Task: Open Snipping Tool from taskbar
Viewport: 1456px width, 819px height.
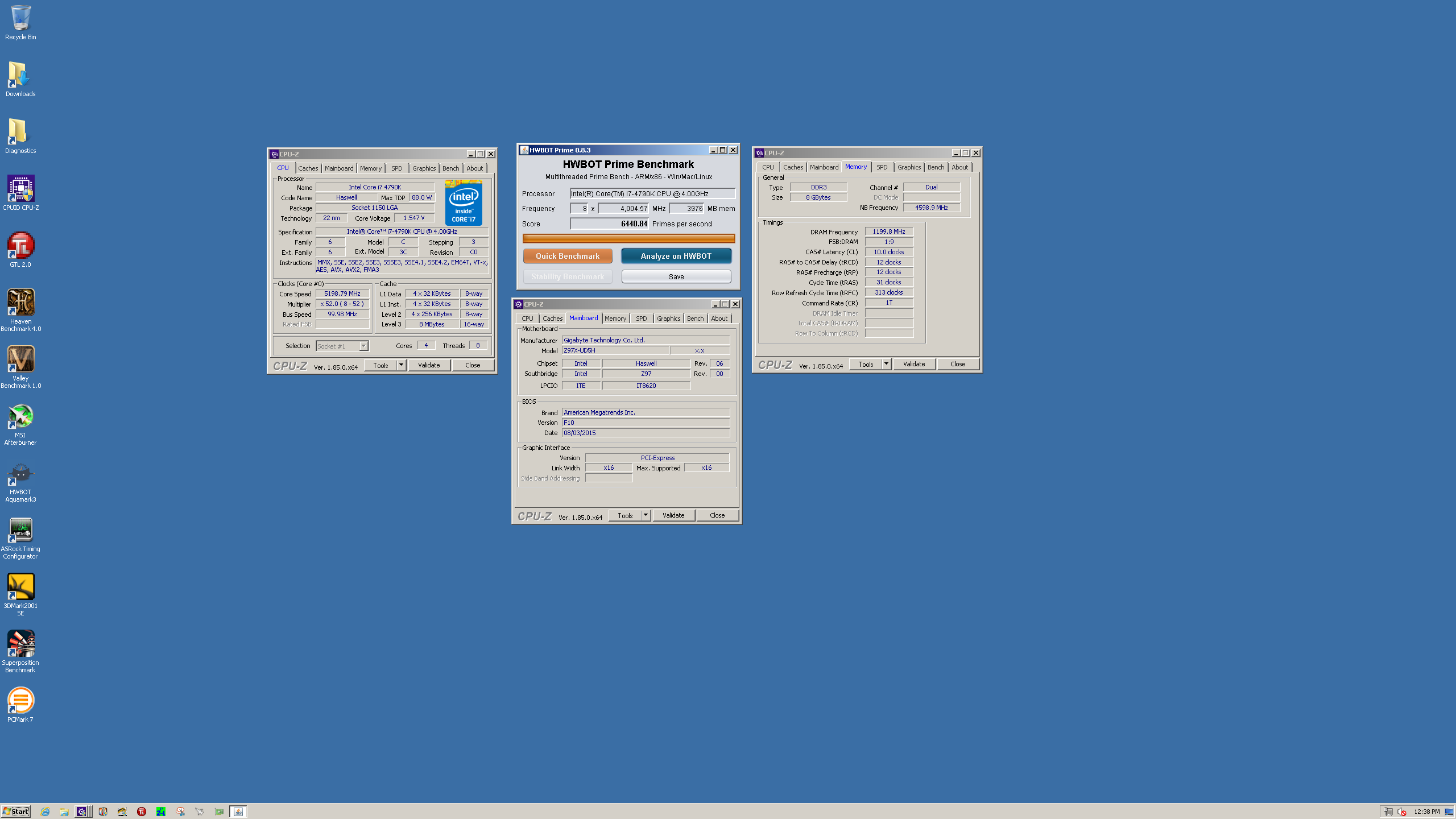Action: [x=180, y=812]
